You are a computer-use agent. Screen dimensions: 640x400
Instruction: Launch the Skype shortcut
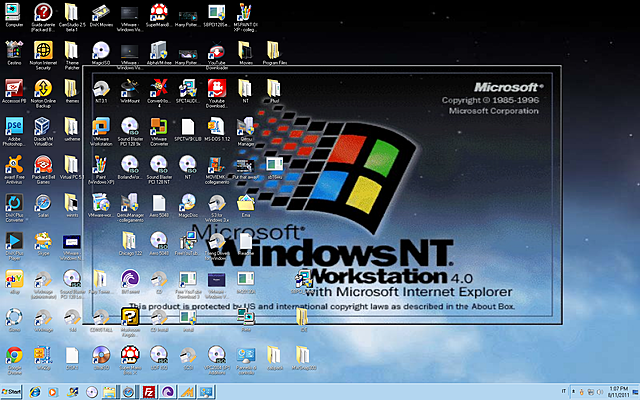[x=43, y=243]
